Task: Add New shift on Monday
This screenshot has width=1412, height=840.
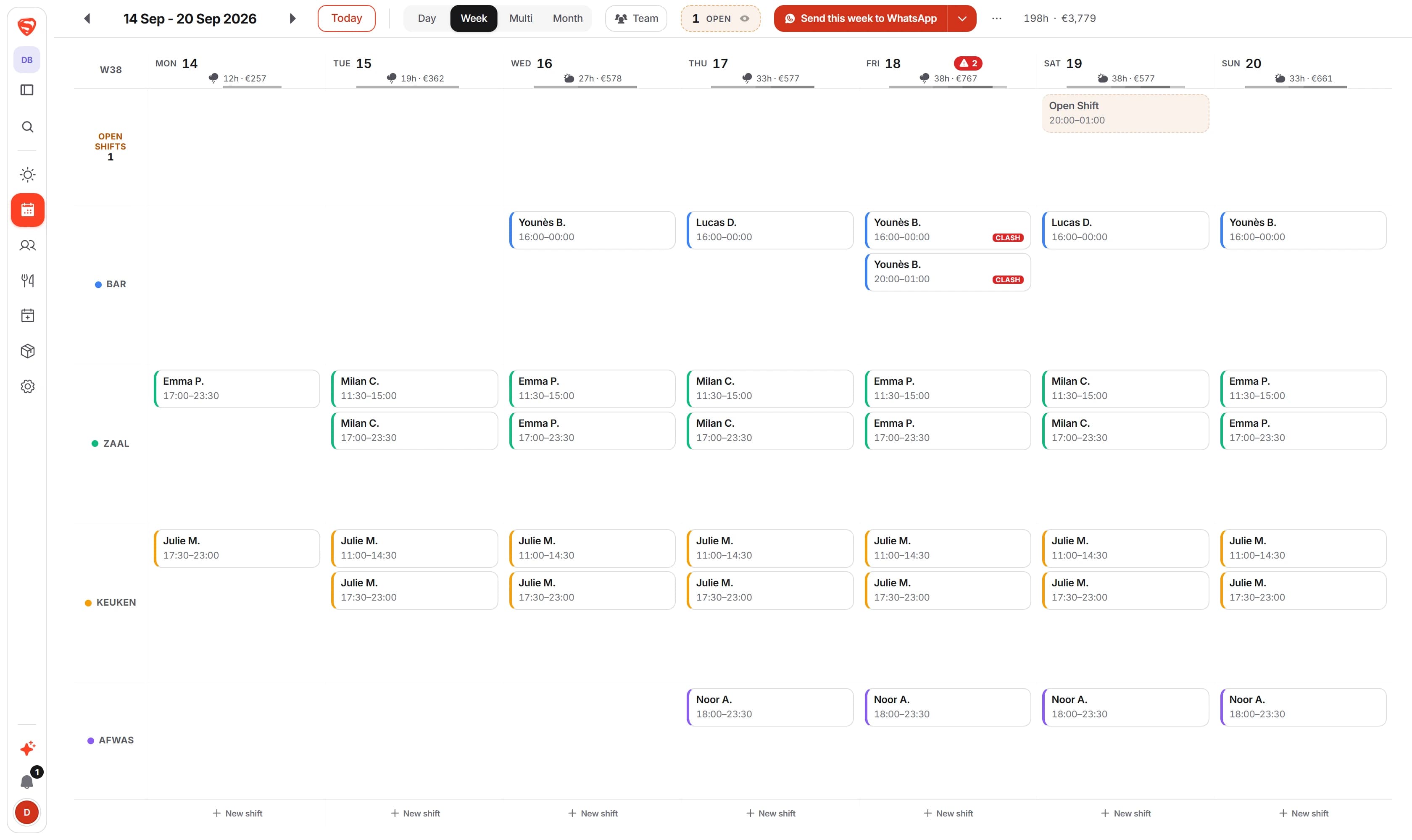Action: point(237,814)
